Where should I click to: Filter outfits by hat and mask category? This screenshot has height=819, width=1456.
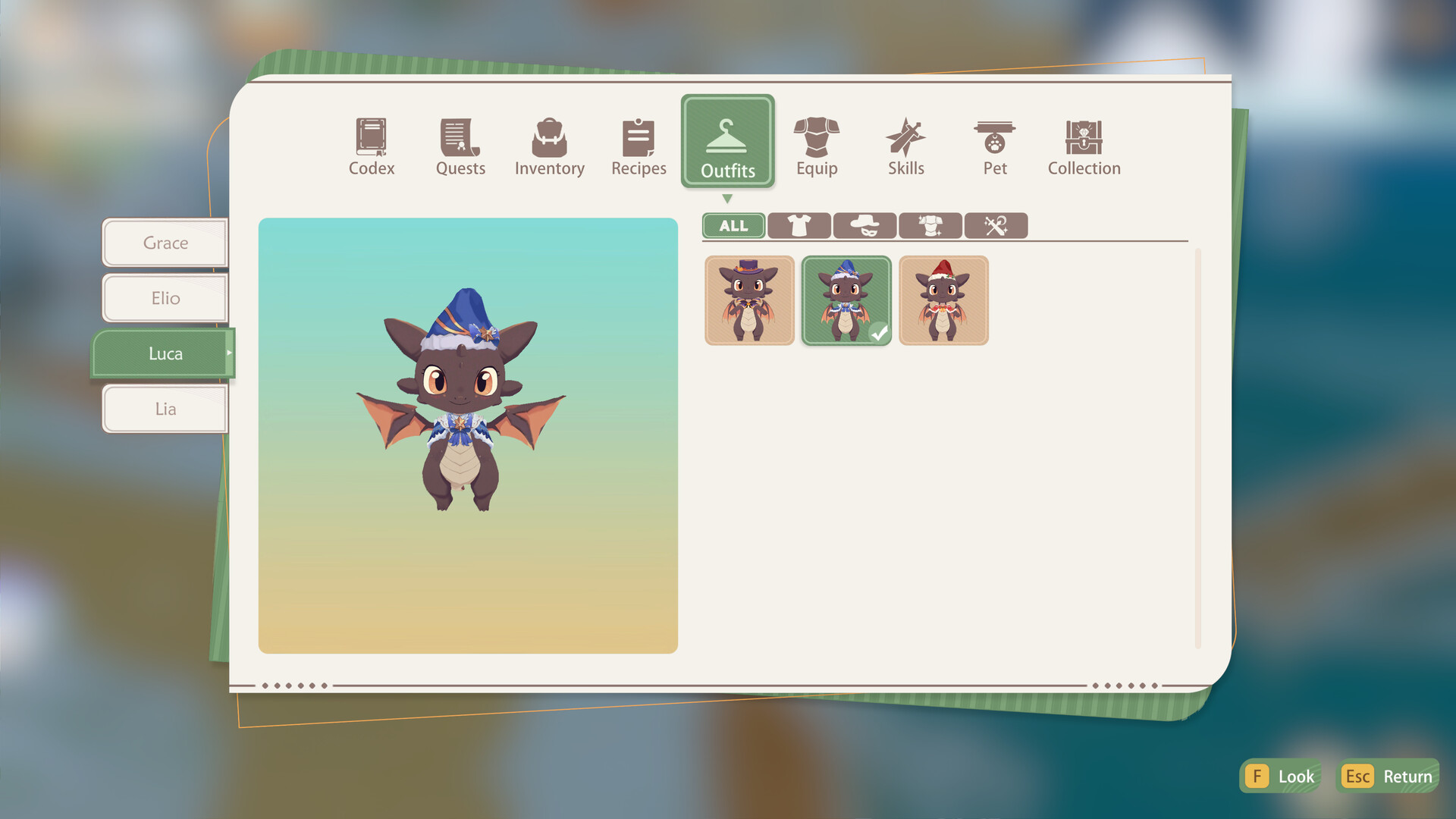[864, 225]
